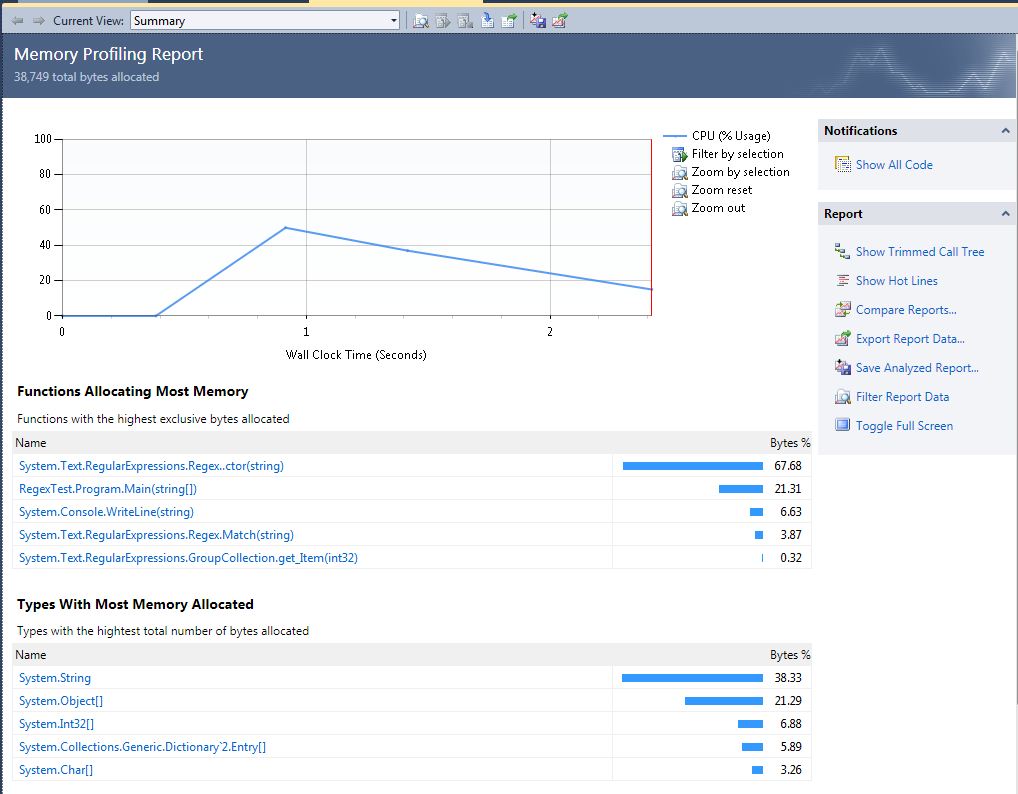Open the System.Text.RegularExpressions.Regex..ctor(string) function link
Image resolution: width=1018 pixels, height=794 pixels.
[152, 465]
